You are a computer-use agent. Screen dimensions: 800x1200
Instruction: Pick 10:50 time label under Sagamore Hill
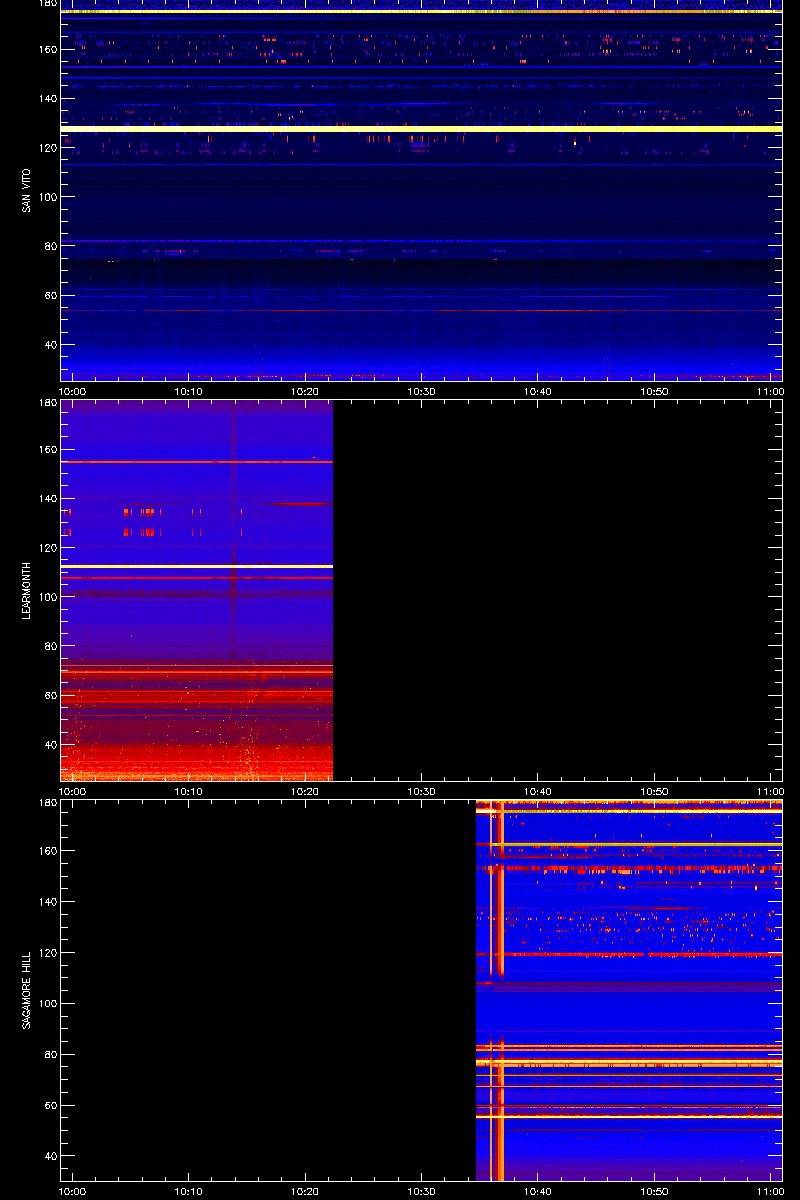coord(655,1191)
